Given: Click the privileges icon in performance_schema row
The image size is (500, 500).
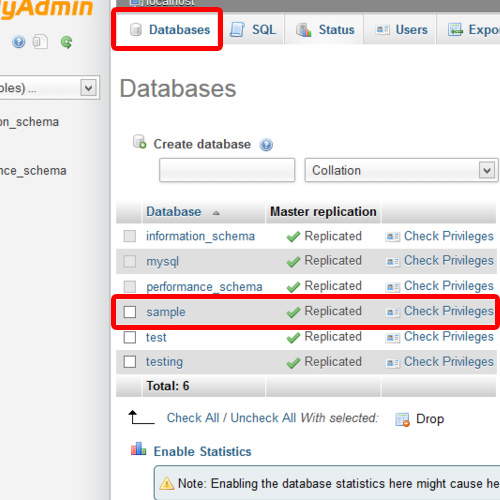Looking at the screenshot, I should tap(392, 287).
